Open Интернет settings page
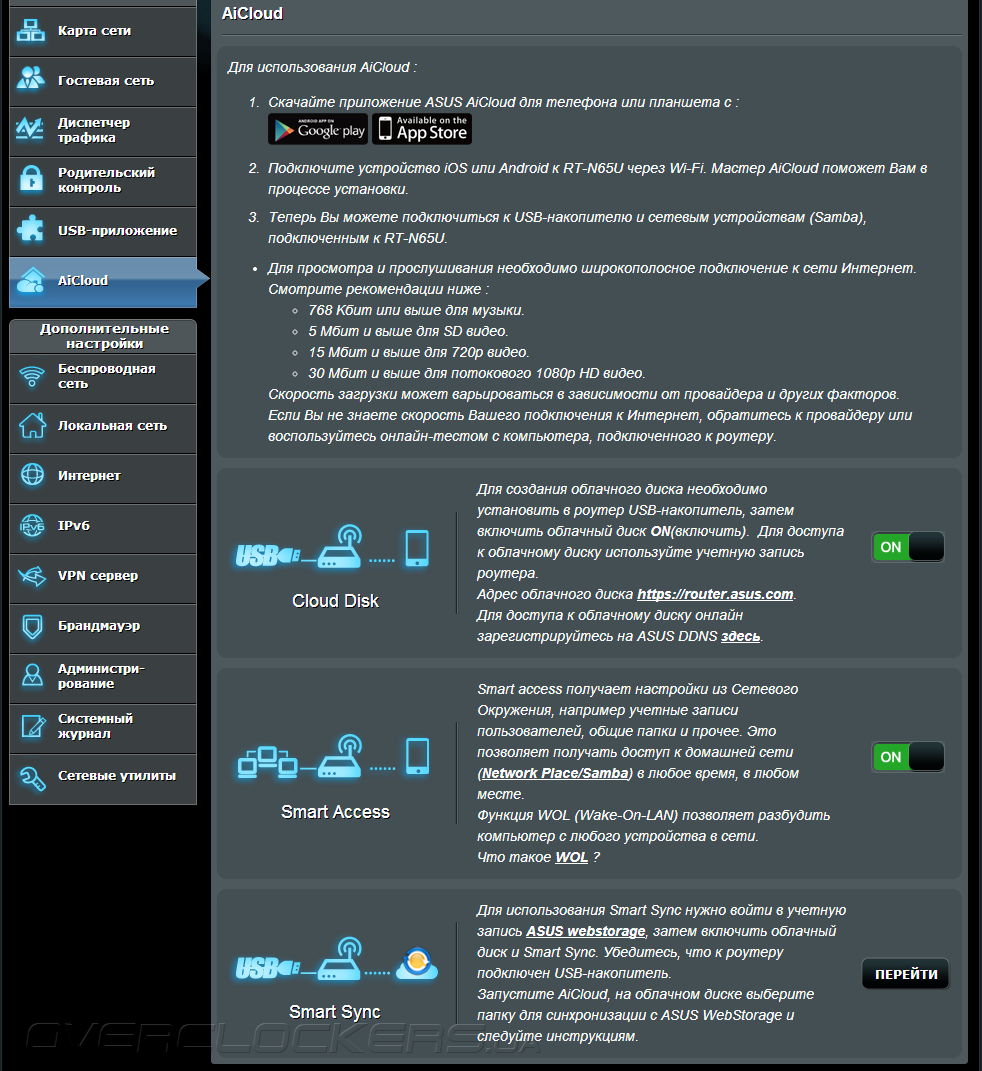Screen dimensions: 982x1071 (103, 477)
